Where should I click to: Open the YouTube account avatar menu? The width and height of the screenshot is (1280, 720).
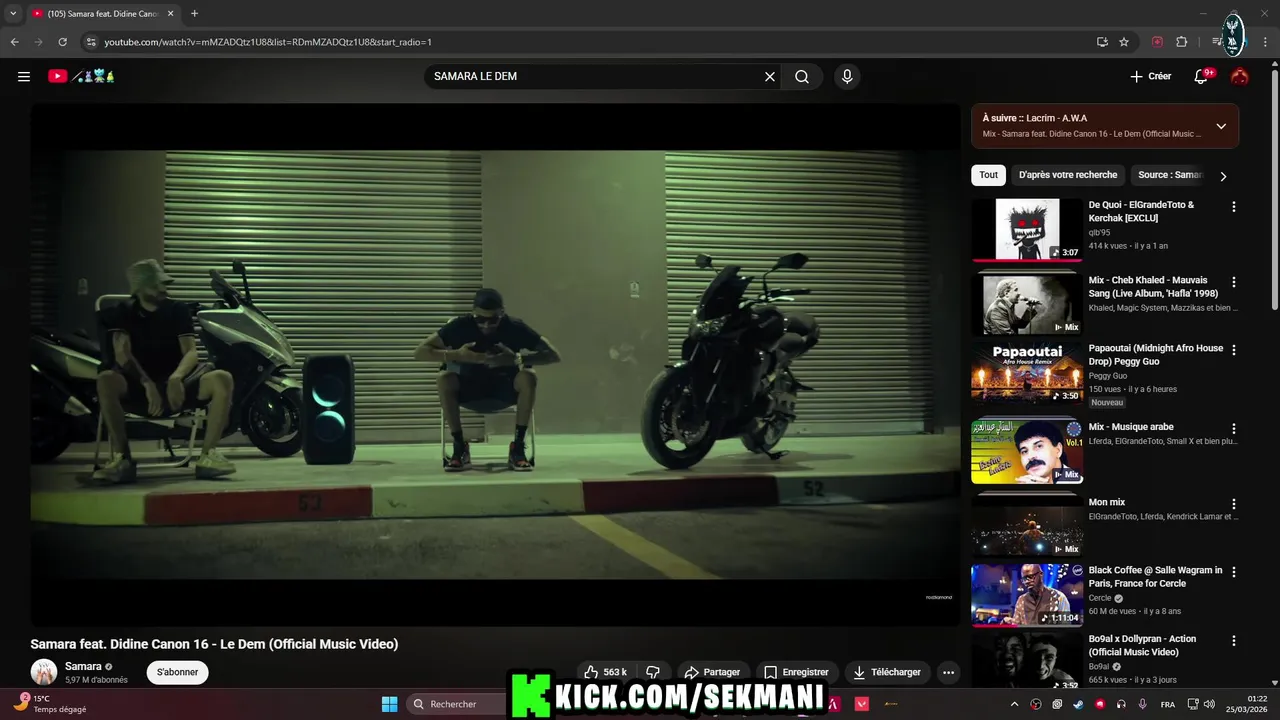(1240, 76)
